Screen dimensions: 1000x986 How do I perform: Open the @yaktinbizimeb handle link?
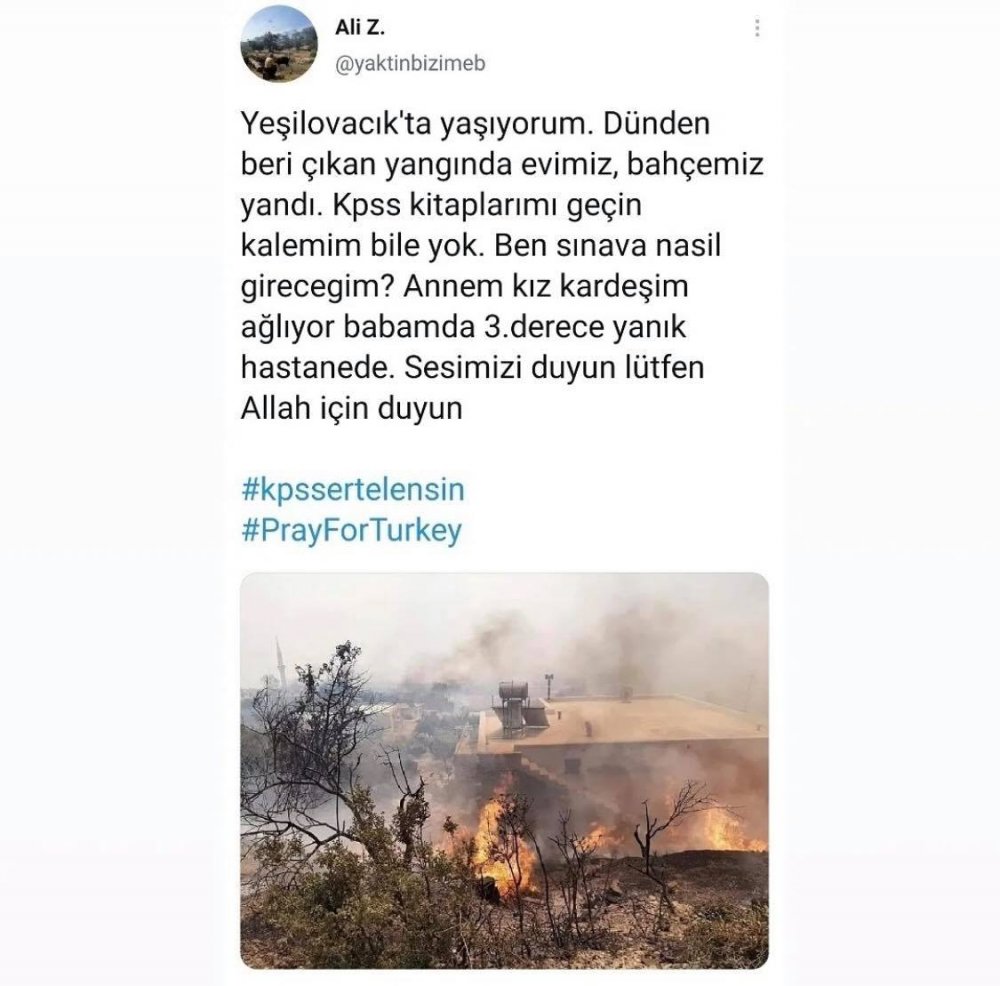(410, 63)
